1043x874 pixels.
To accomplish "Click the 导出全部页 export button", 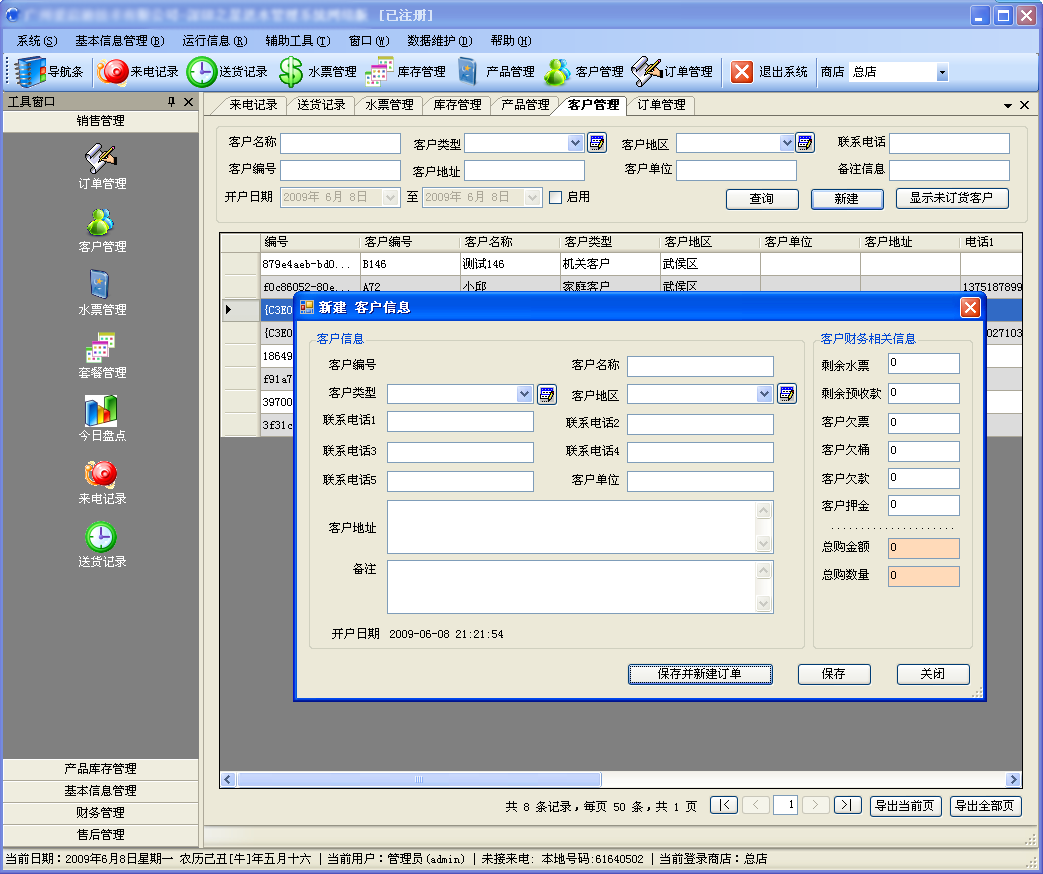I will [x=985, y=806].
